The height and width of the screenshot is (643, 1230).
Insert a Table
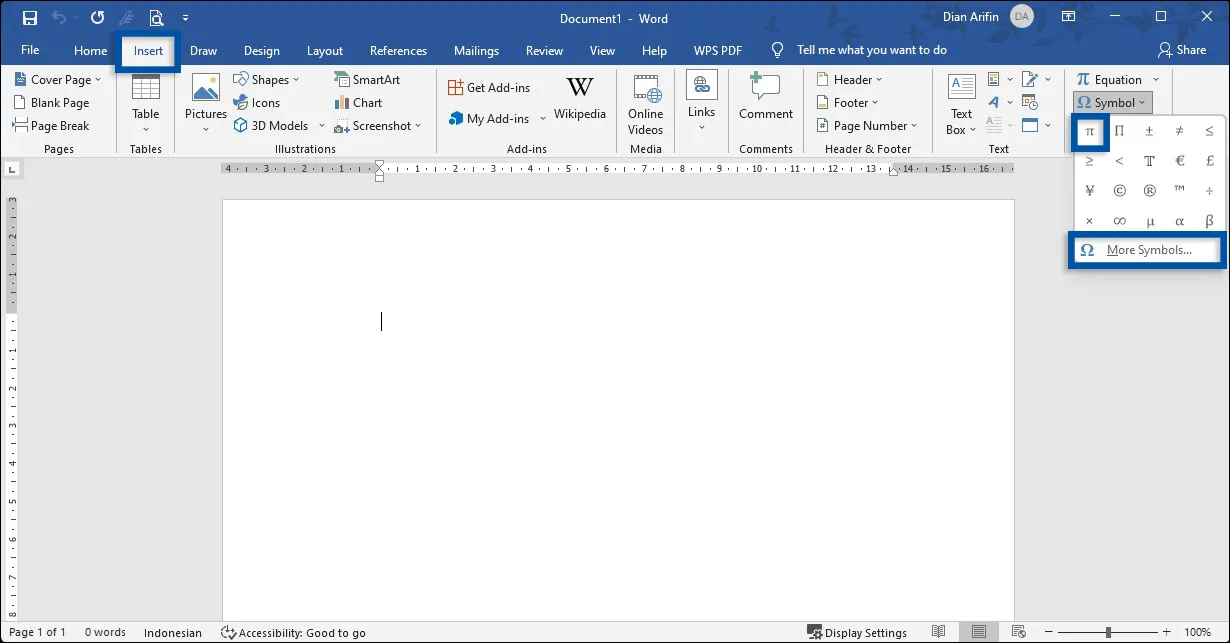coord(145,102)
